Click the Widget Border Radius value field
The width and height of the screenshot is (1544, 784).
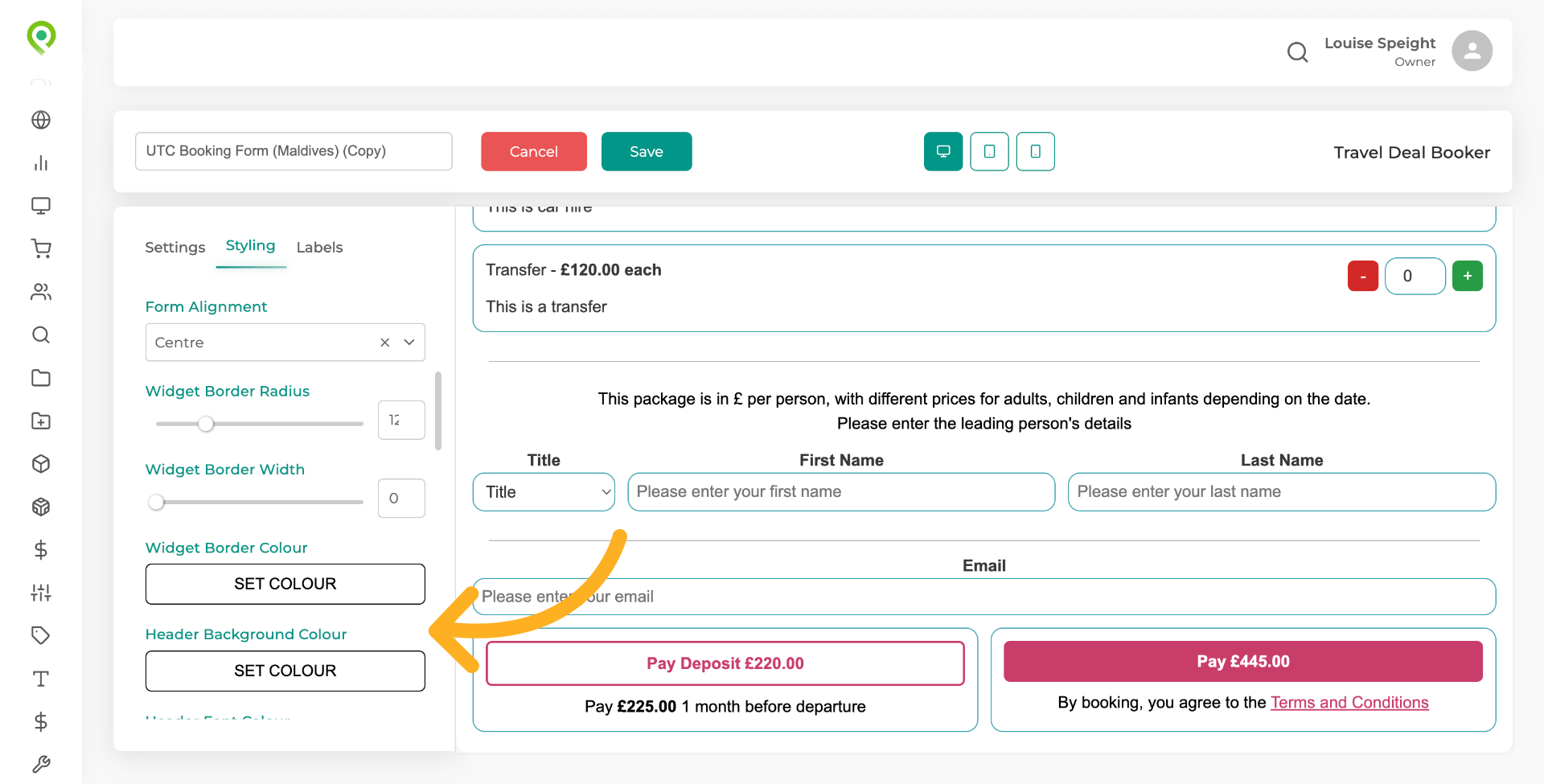(401, 420)
